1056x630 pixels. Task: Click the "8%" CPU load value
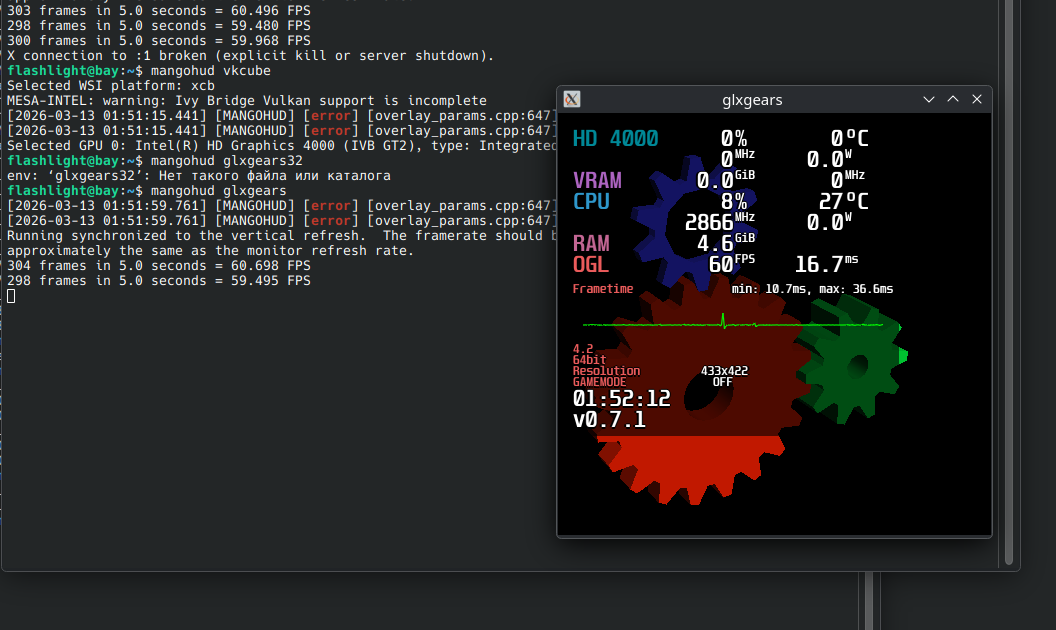(x=734, y=201)
